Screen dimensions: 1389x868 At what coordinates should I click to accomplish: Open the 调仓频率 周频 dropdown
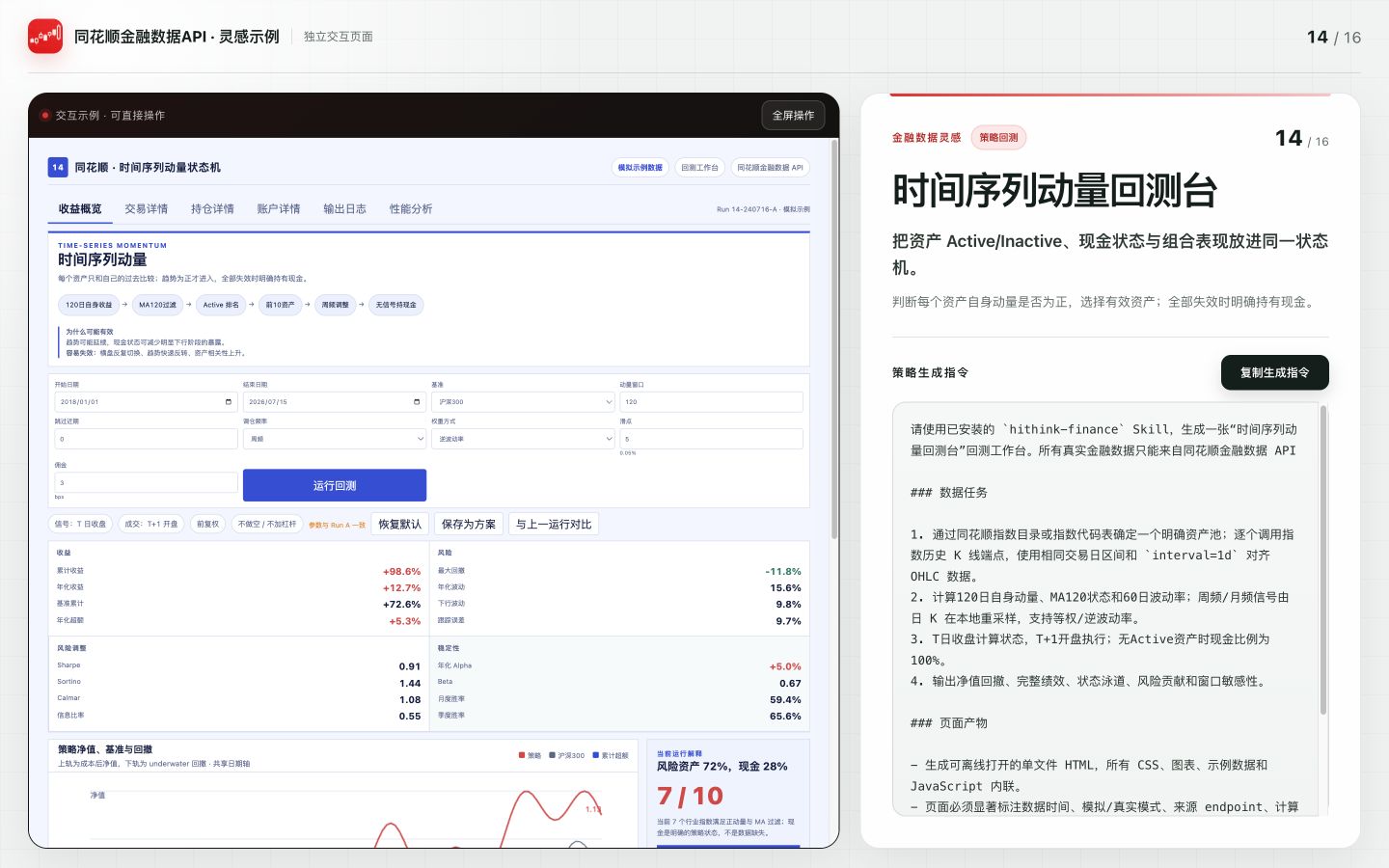coord(335,439)
